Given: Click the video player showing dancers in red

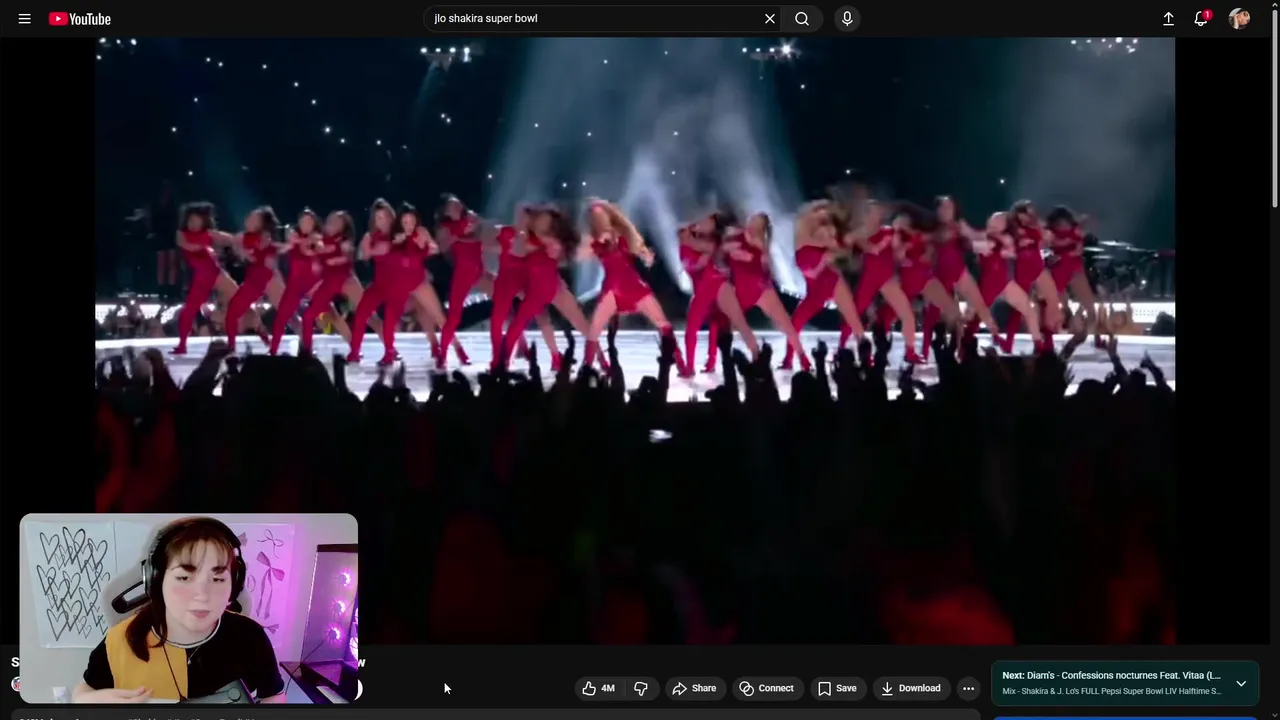Looking at the screenshot, I should [x=635, y=340].
